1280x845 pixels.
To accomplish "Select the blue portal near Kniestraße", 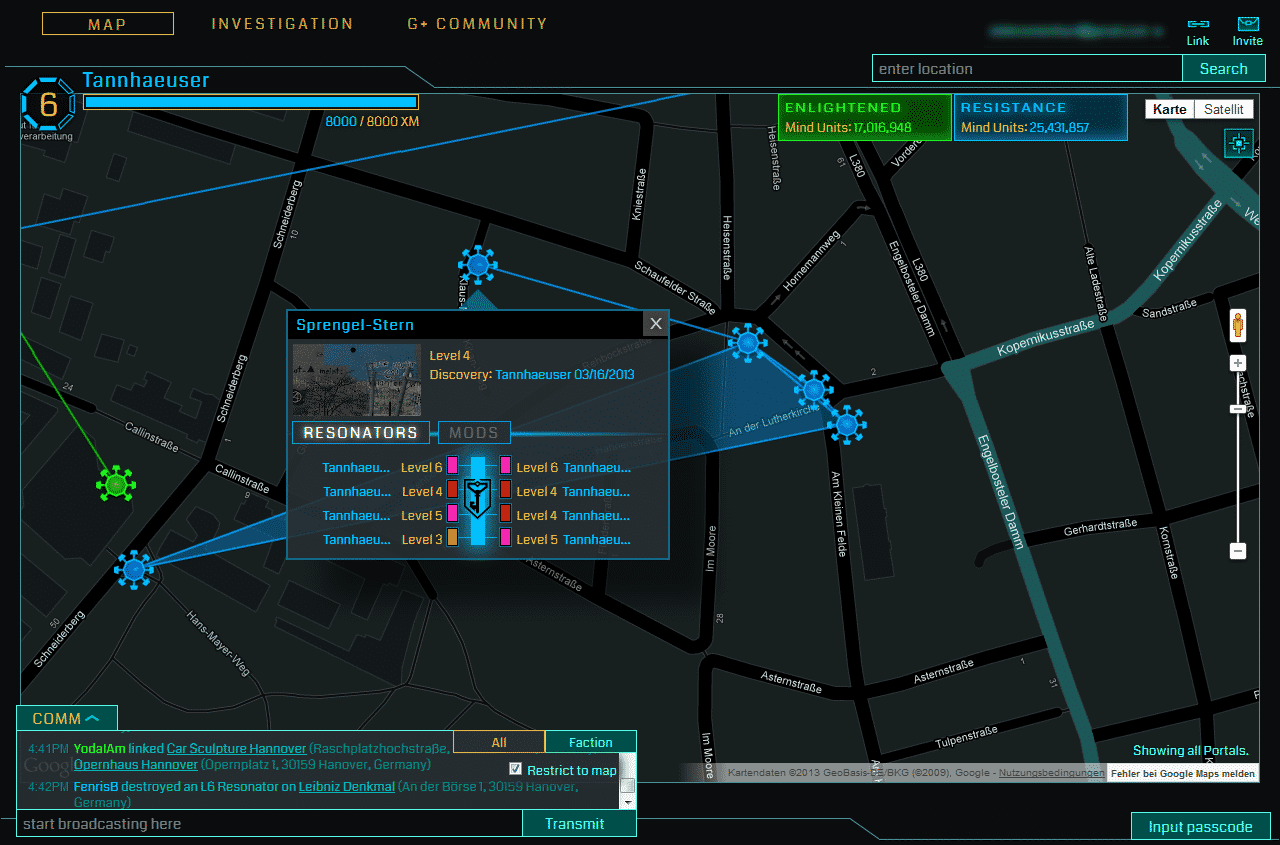I will click(477, 265).
